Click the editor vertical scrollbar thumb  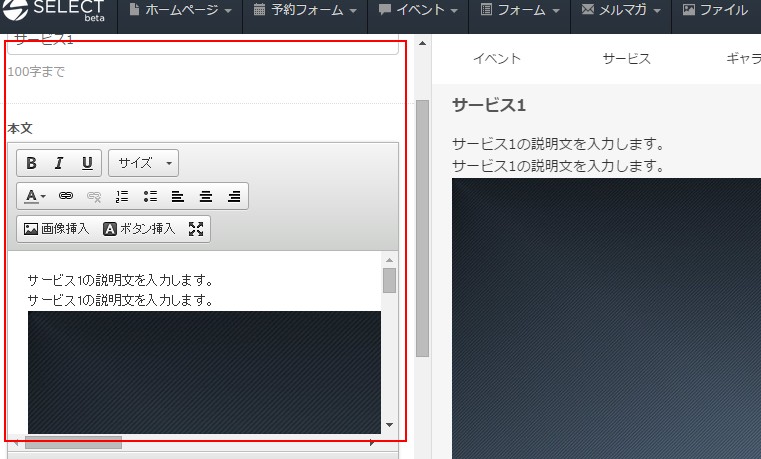389,280
